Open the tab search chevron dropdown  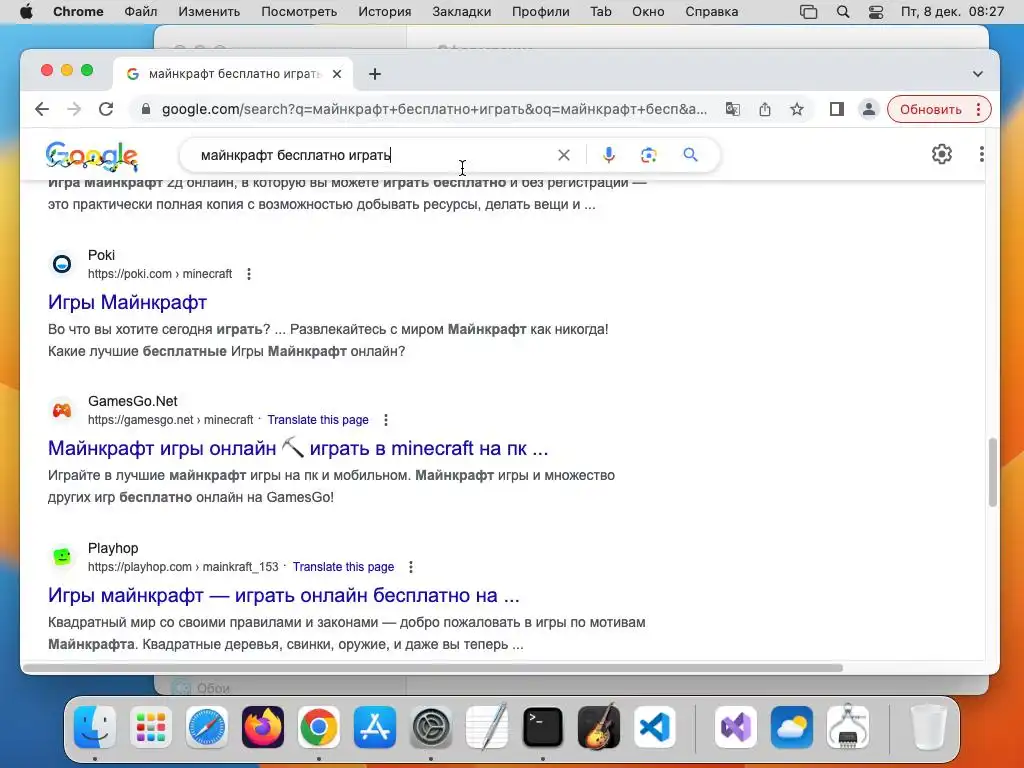(x=978, y=74)
